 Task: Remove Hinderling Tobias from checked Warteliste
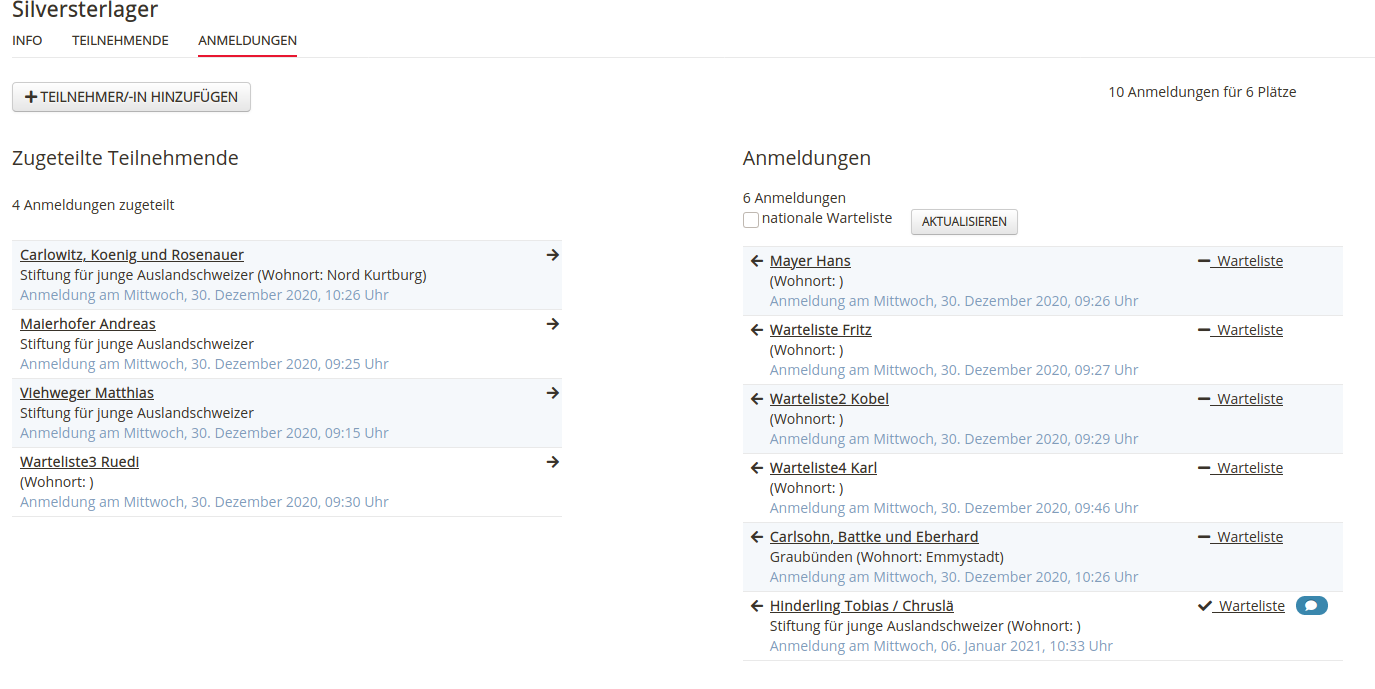pyautogui.click(x=1241, y=606)
